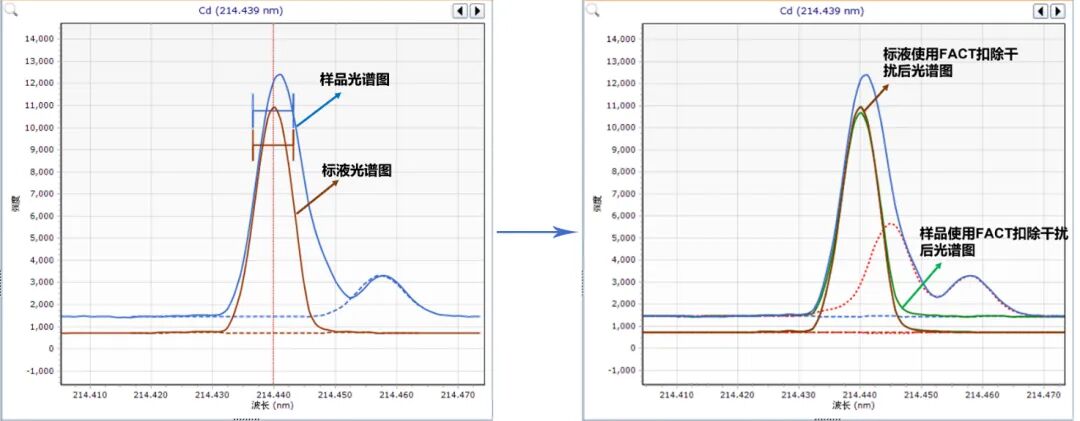1080x421 pixels.
Task: Click the blue sample peak in left chart
Action: pyautogui.click(x=279, y=74)
